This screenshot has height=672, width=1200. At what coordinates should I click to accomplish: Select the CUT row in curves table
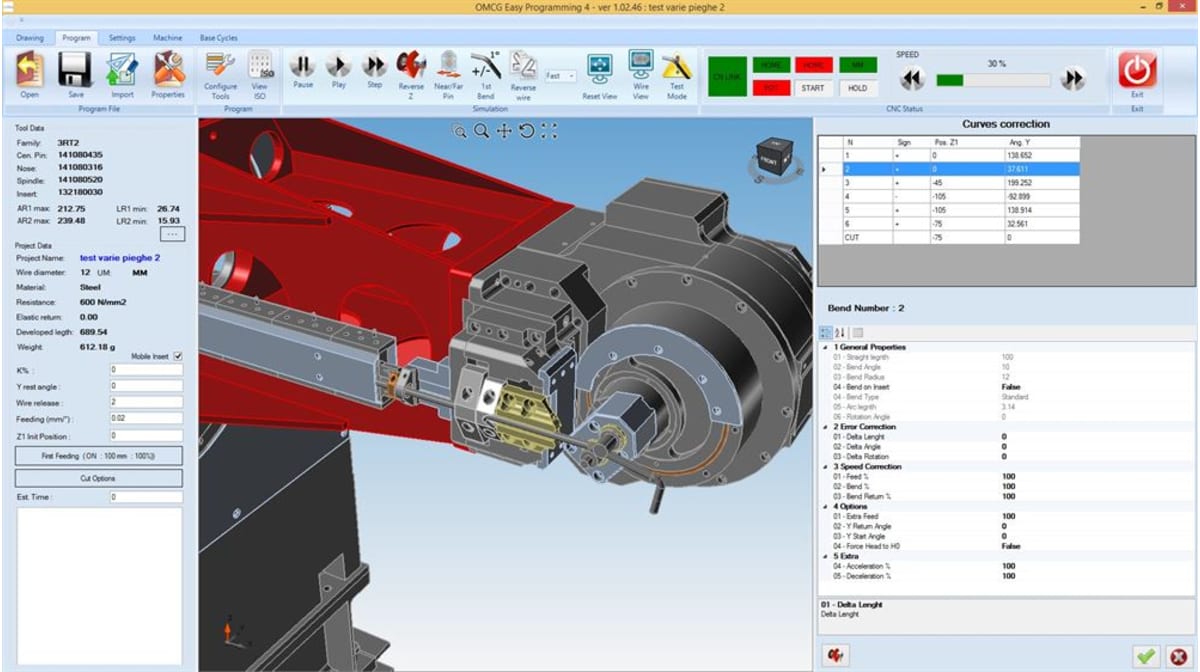[949, 237]
